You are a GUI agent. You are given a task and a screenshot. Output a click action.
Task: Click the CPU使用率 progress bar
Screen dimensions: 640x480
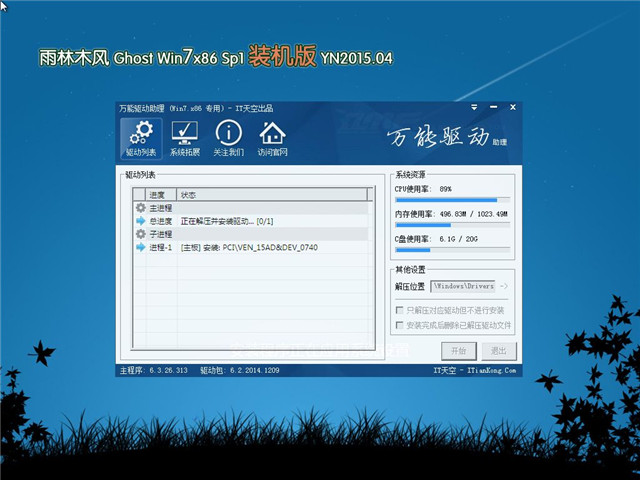(x=452, y=200)
